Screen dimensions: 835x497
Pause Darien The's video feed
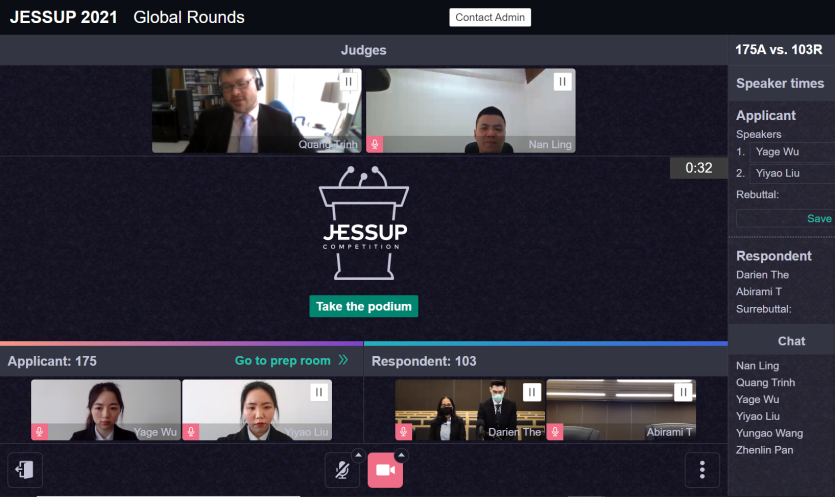click(x=532, y=392)
